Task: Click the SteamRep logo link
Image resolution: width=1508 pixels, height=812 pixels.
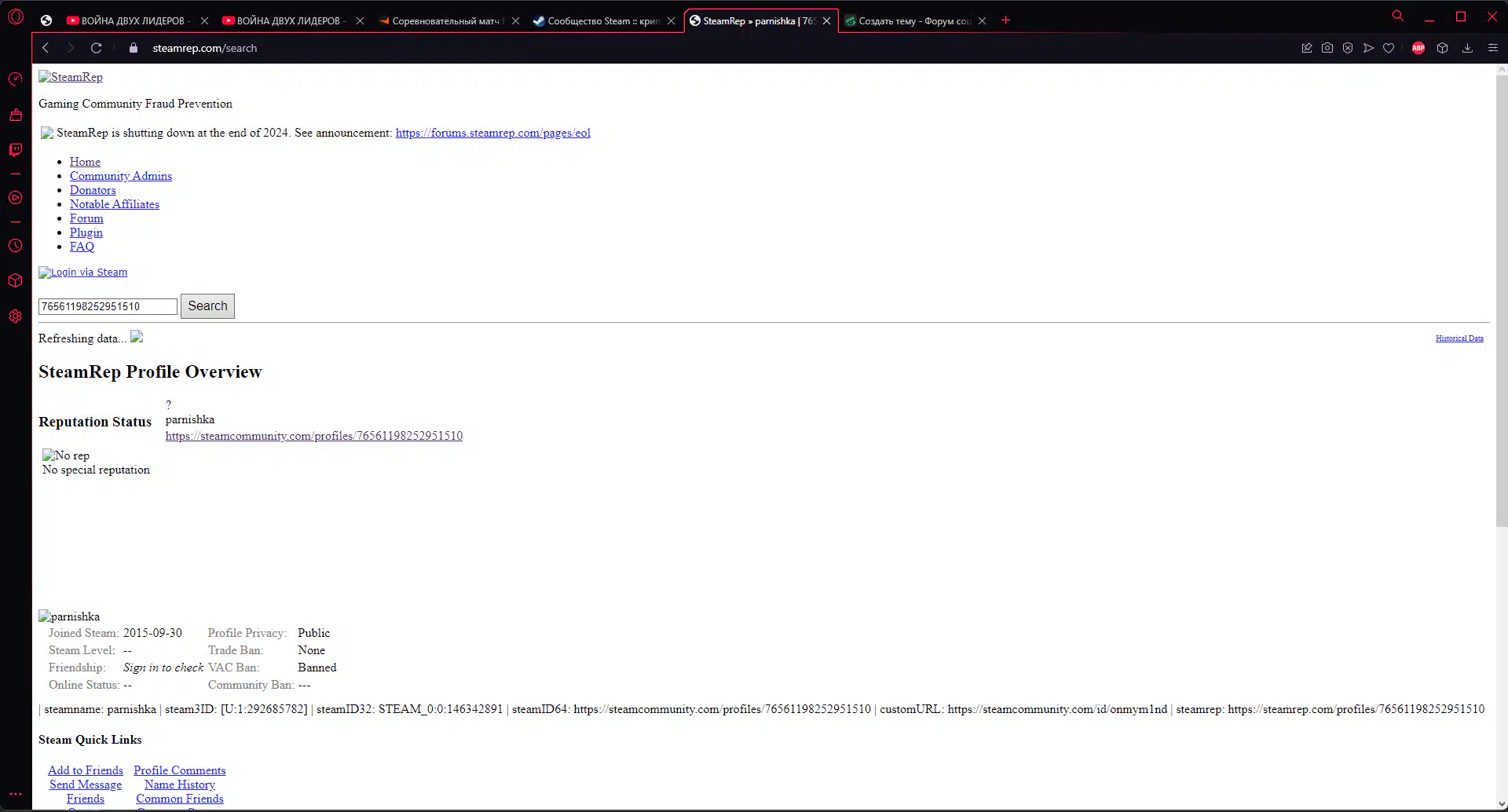Action: point(71,77)
